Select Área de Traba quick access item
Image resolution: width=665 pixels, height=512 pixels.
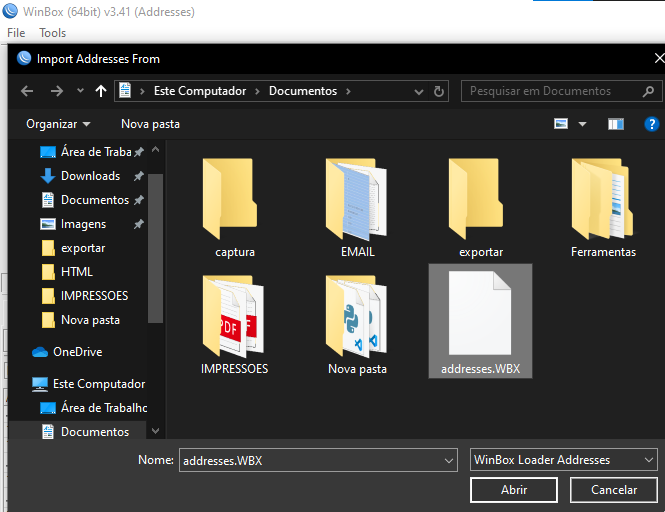92,152
